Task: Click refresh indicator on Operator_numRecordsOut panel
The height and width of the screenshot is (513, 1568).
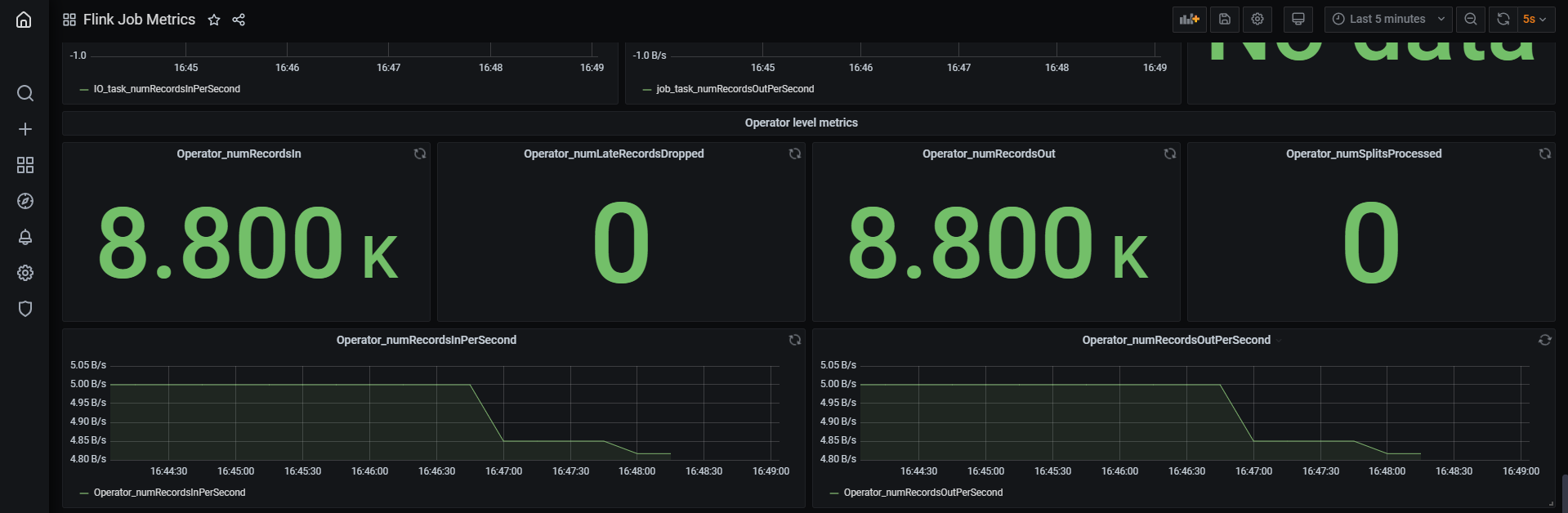Action: (1170, 154)
